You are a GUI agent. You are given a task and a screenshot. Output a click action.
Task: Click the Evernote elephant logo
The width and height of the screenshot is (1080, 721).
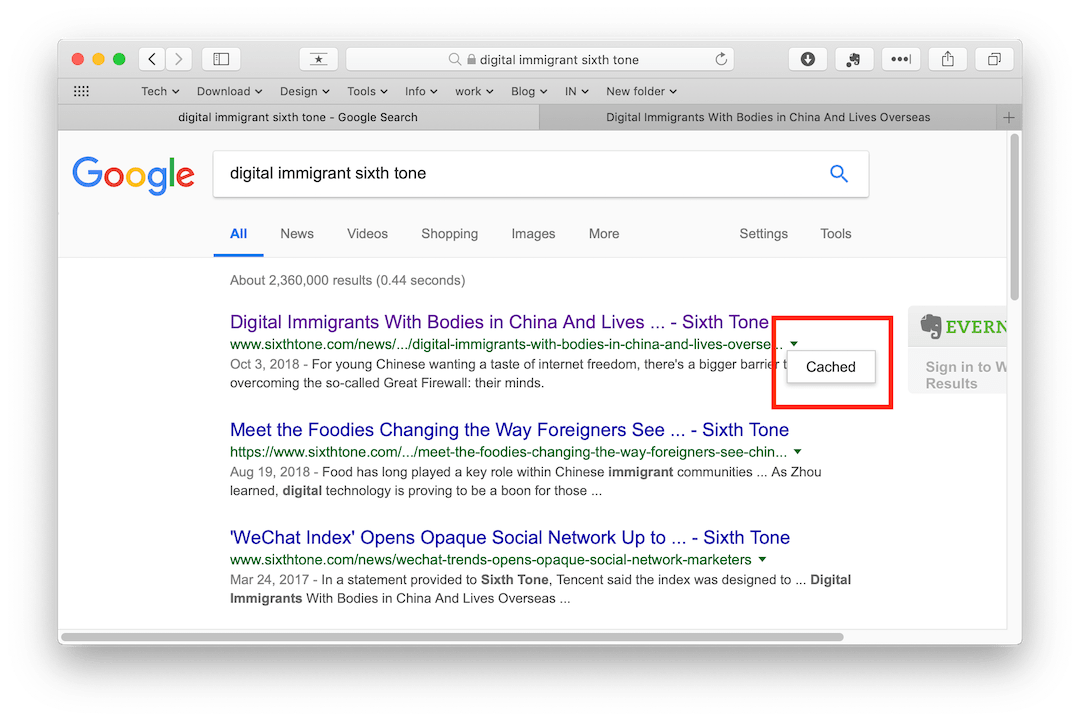(x=931, y=326)
